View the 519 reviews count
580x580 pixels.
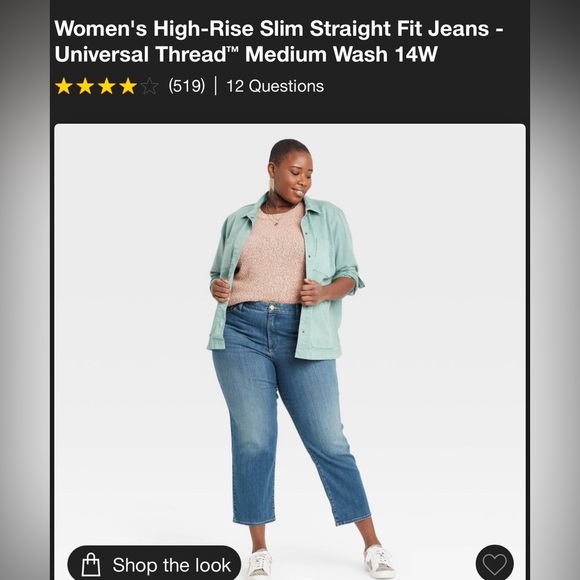[186, 86]
